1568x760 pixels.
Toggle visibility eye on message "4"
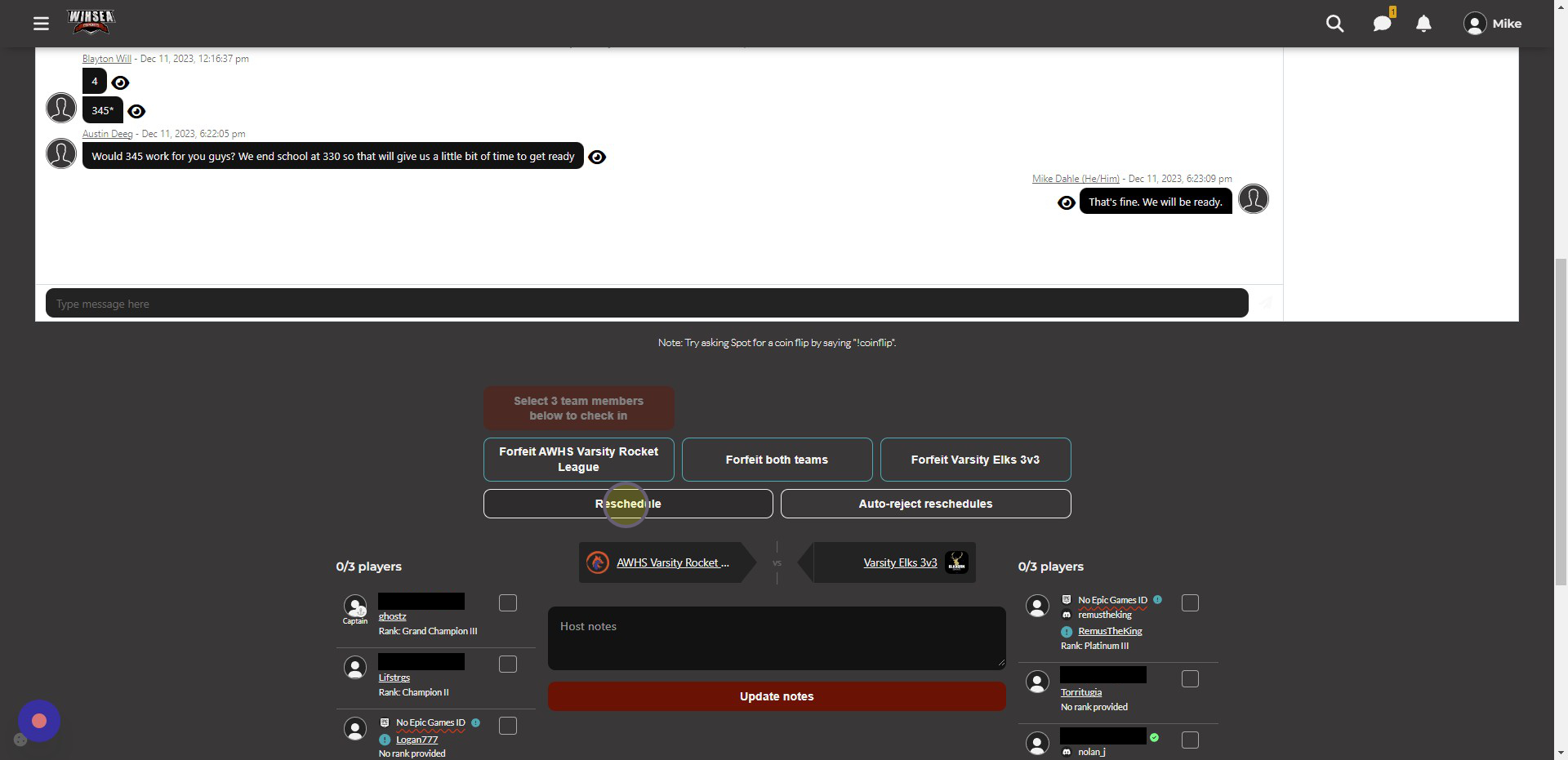(x=120, y=82)
